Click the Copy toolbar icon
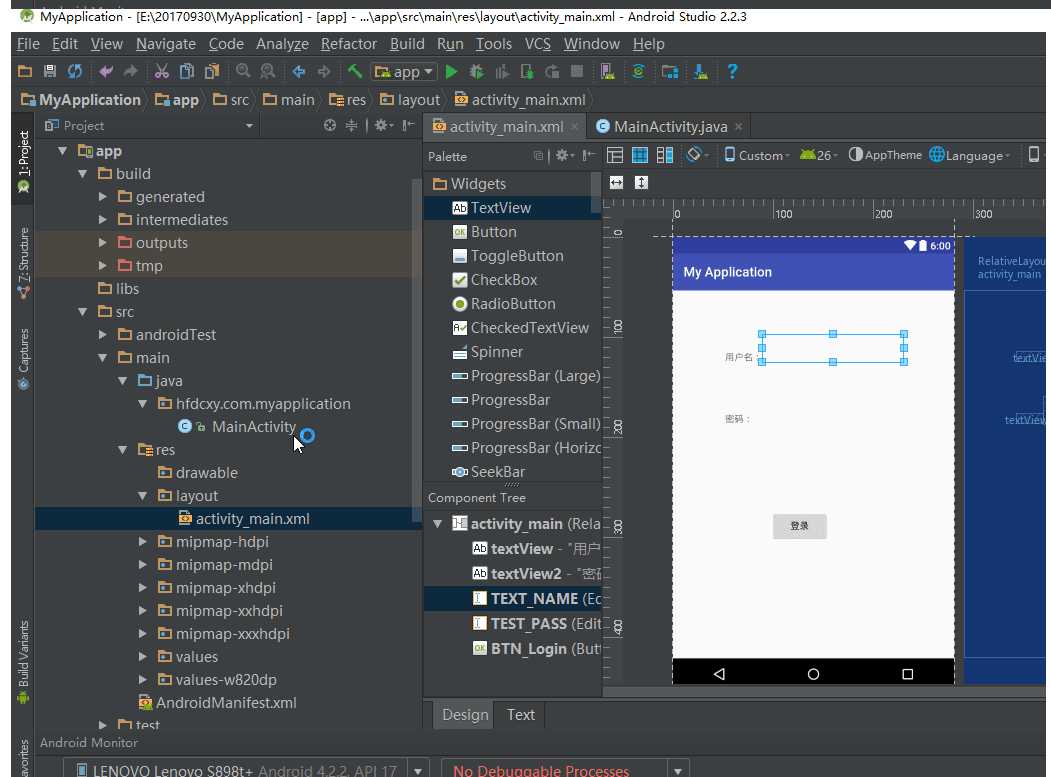1051x777 pixels. (187, 71)
